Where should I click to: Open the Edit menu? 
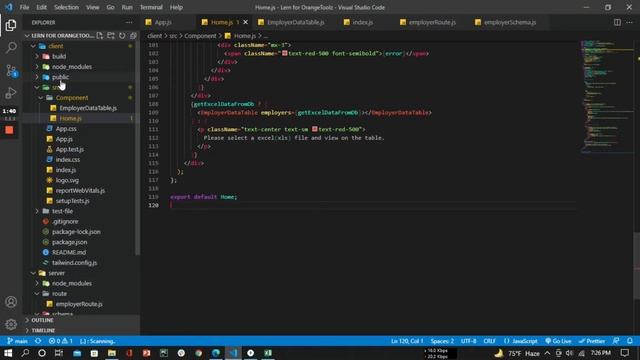pyautogui.click(x=41, y=7)
